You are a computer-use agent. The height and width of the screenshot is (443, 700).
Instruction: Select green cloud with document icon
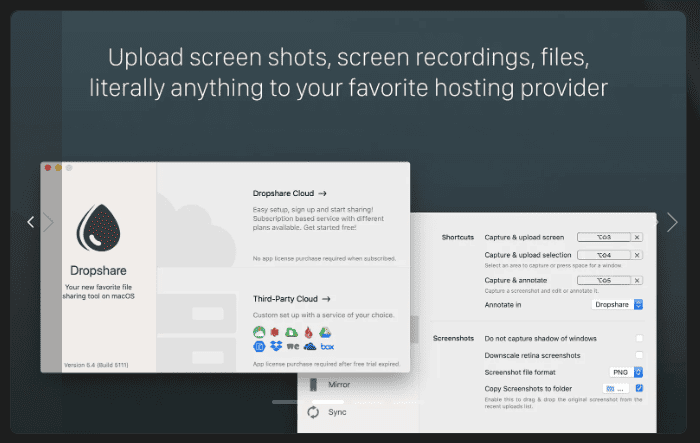[292, 332]
